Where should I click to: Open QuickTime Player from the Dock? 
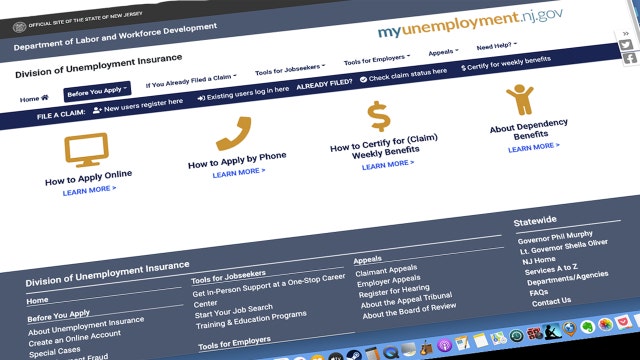pyautogui.click(x=391, y=353)
